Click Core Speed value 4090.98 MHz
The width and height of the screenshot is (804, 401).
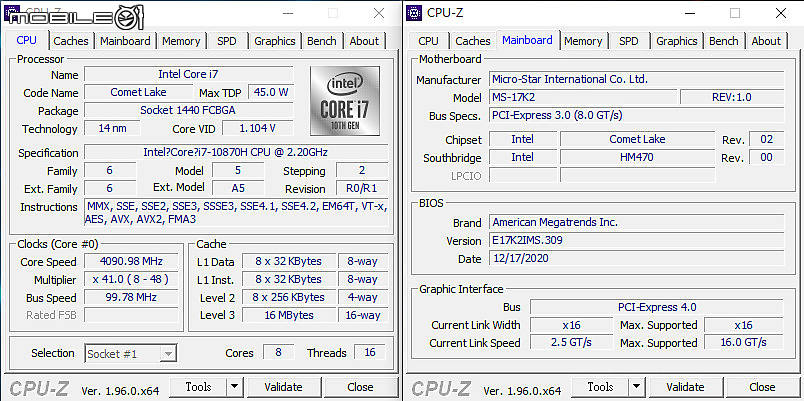point(131,261)
